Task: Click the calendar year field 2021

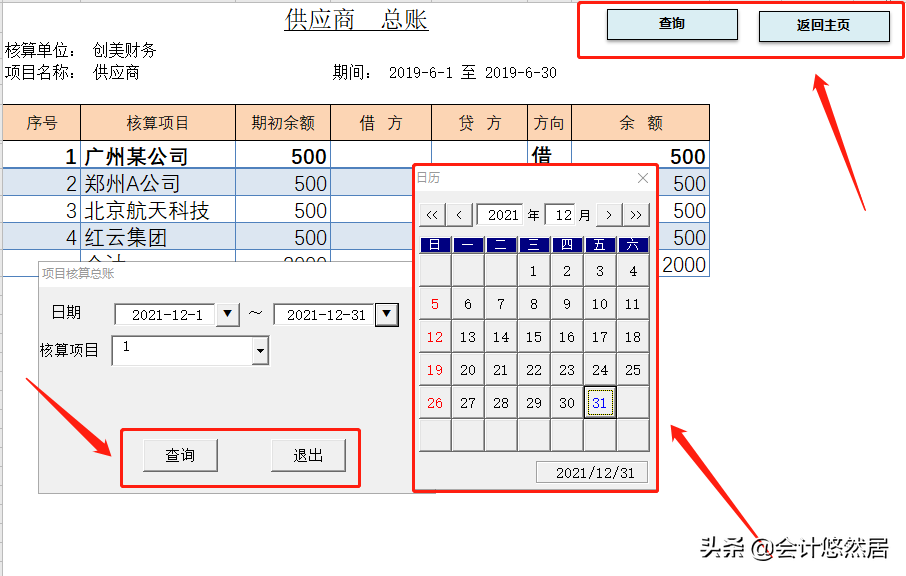Action: tap(500, 215)
